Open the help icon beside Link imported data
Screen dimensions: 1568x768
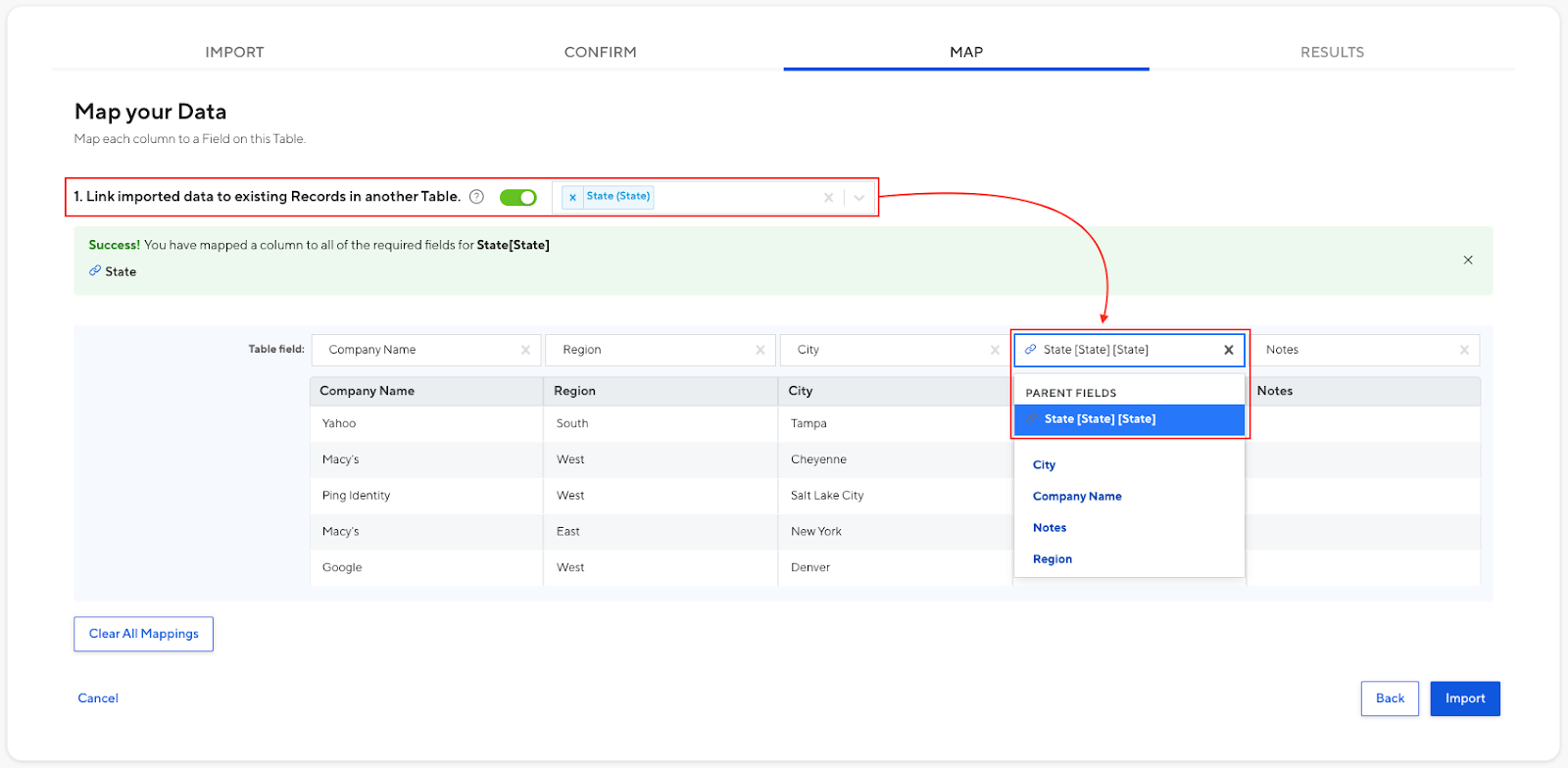click(x=476, y=197)
